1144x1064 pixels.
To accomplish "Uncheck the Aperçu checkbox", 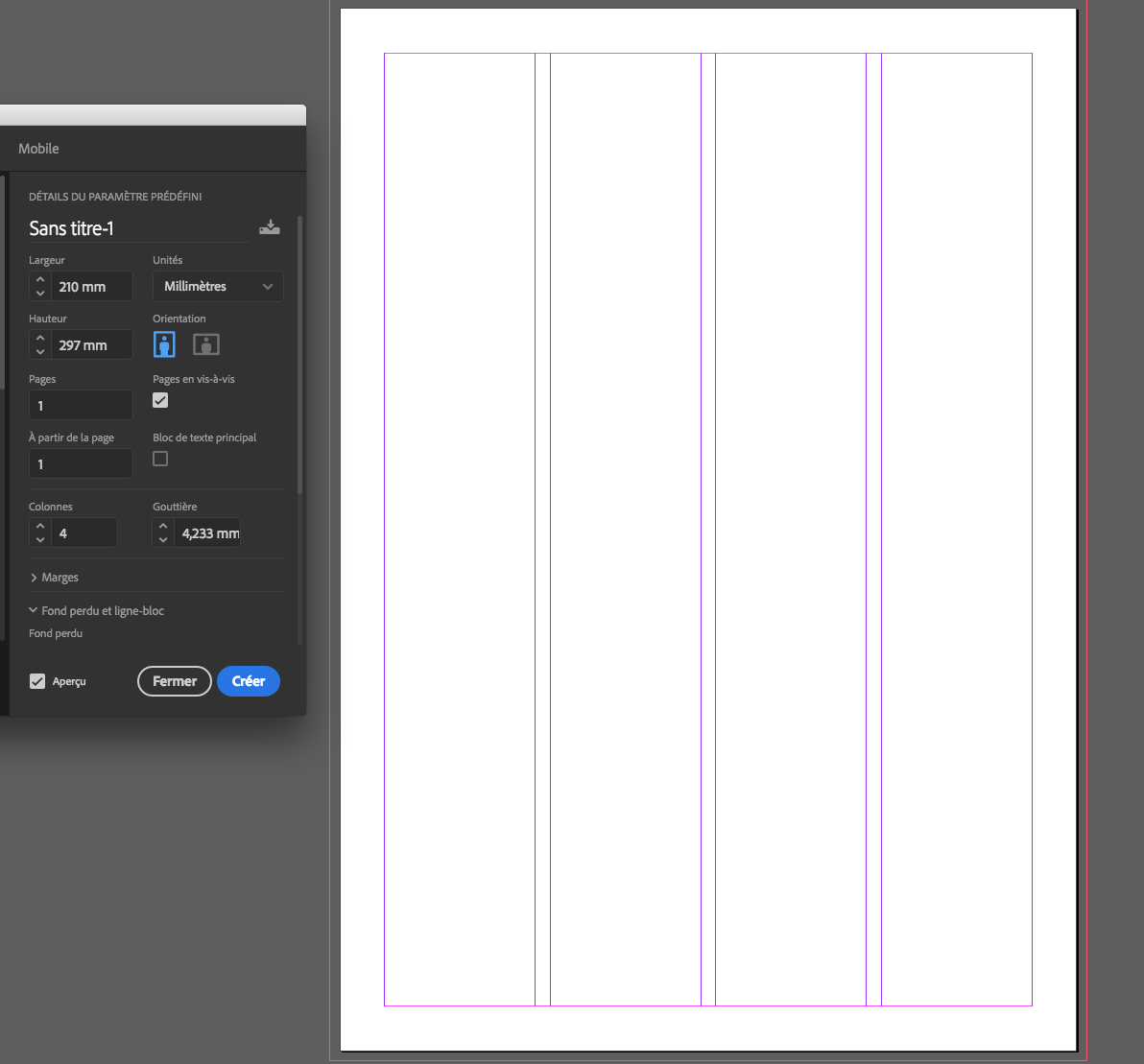I will pyautogui.click(x=37, y=681).
